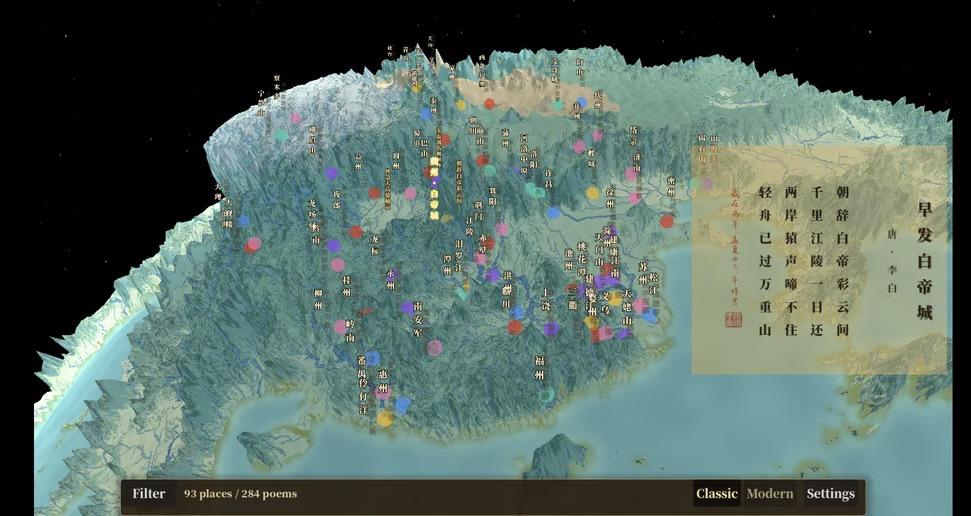Click the 桂州 place label
The image size is (971, 516).
tap(347, 286)
